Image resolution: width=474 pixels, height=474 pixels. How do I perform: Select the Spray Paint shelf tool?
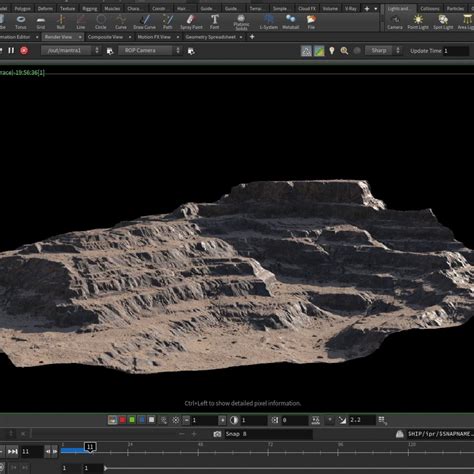pos(191,22)
